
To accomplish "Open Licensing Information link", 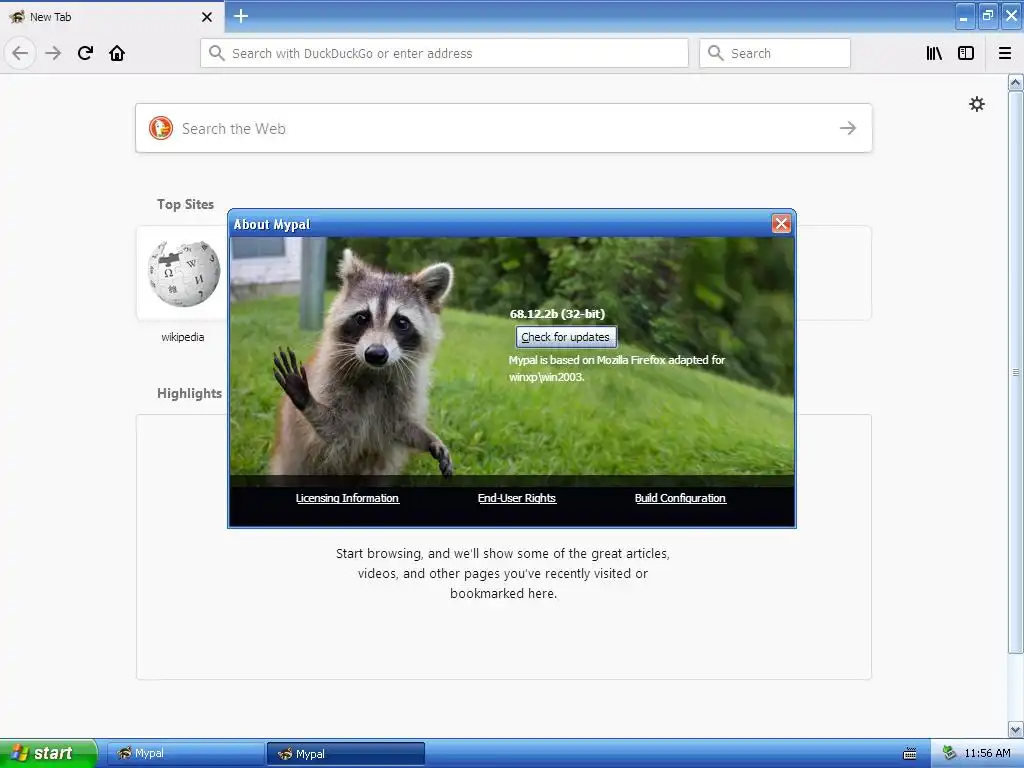I will [x=347, y=498].
